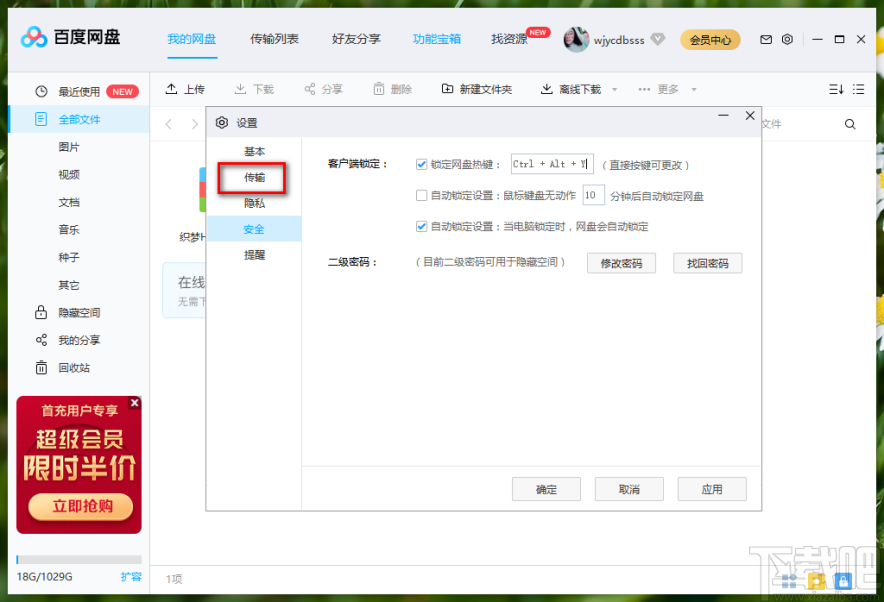
Task: Switch to Friend sharing (好友分享) tab
Action: pos(356,39)
